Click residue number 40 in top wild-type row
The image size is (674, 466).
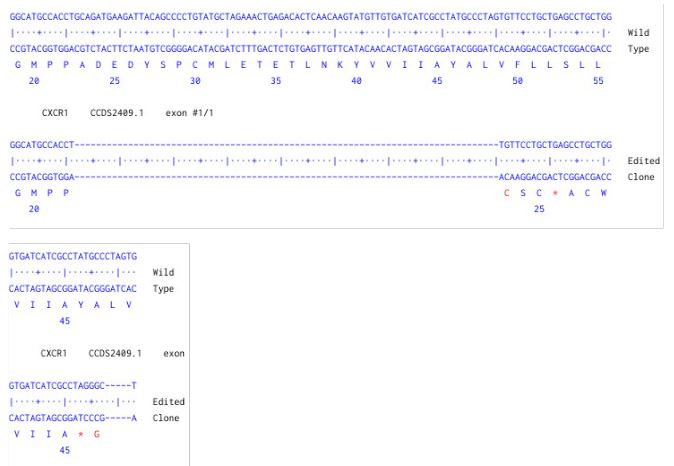tap(356, 81)
